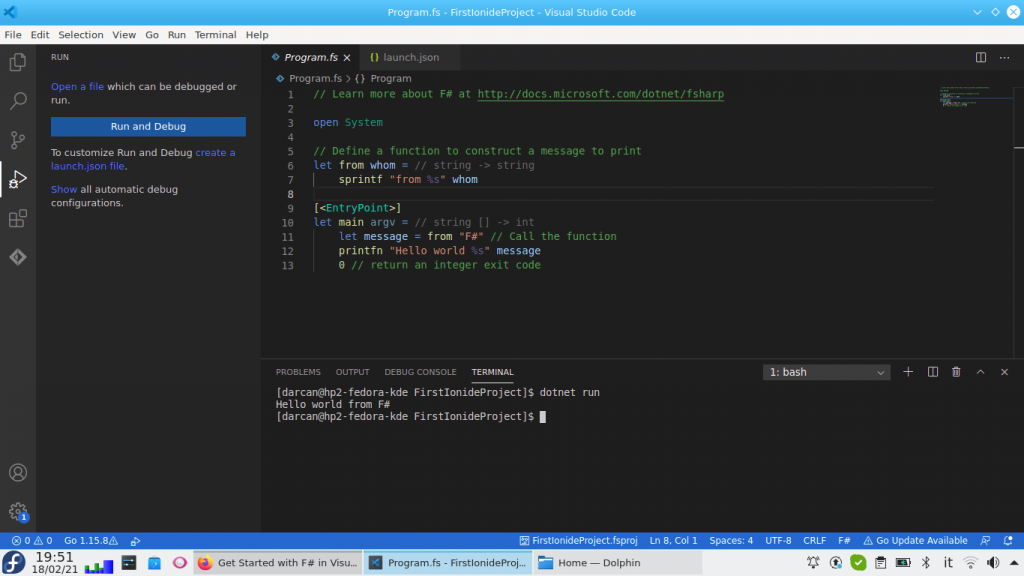Change line endings via CRLF status item
The height and width of the screenshot is (576, 1024).
[x=814, y=541]
